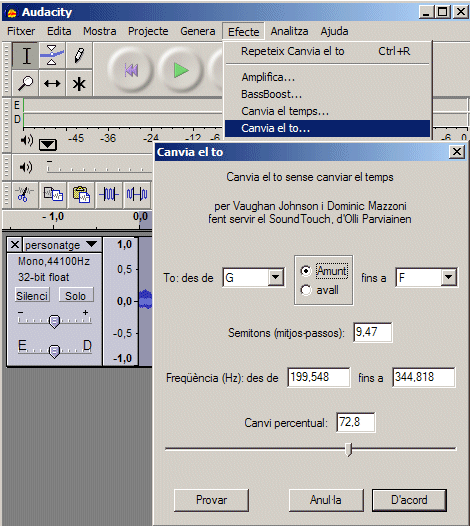
Task: Select the Multi-tool asterisk icon
Action: (x=79, y=83)
